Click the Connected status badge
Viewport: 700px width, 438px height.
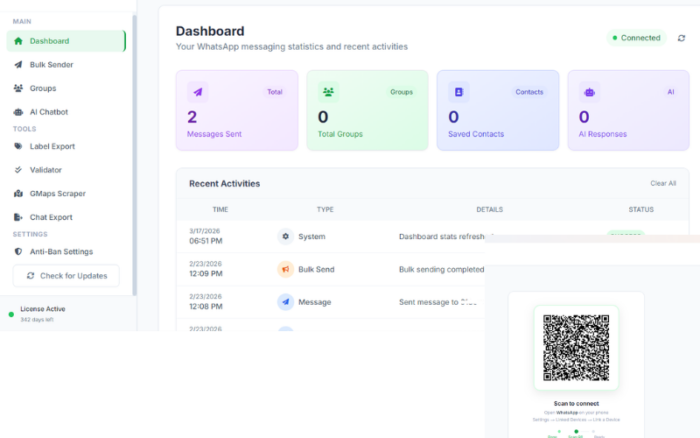pos(636,38)
